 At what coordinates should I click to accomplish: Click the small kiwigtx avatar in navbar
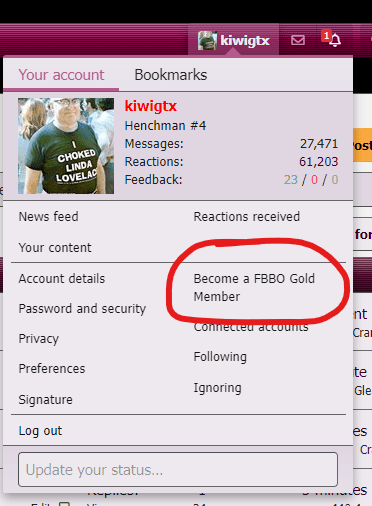coord(207,41)
